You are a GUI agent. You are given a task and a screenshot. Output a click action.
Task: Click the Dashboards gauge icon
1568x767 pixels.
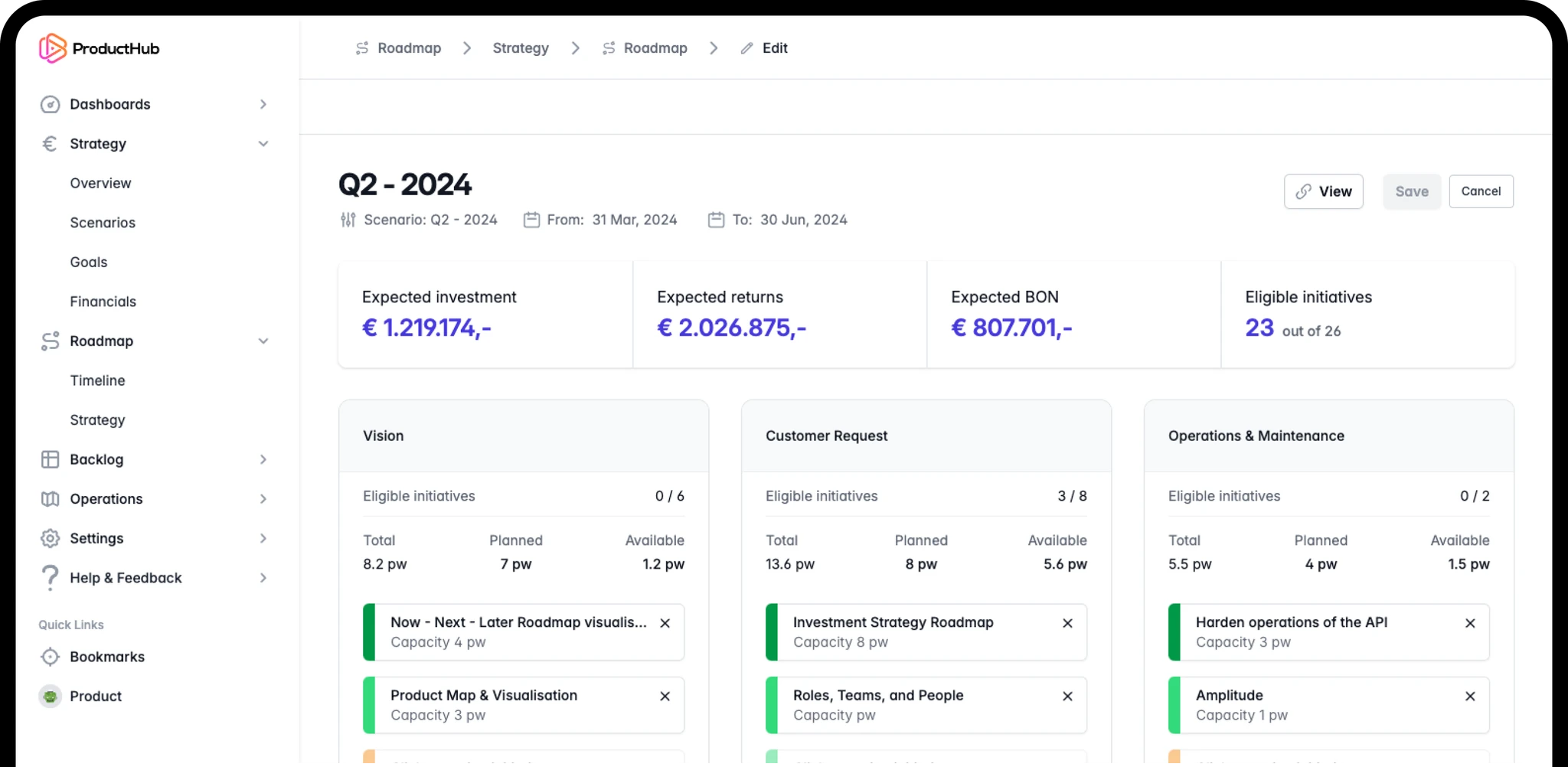pyautogui.click(x=50, y=104)
